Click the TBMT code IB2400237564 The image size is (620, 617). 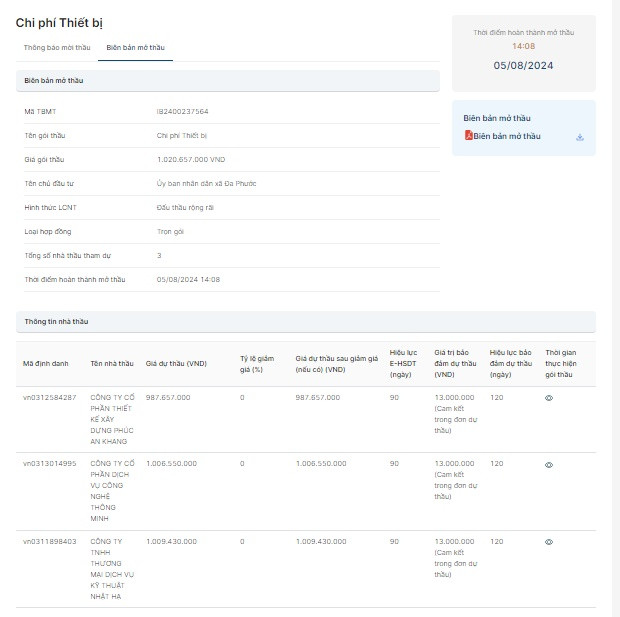pyautogui.click(x=182, y=111)
